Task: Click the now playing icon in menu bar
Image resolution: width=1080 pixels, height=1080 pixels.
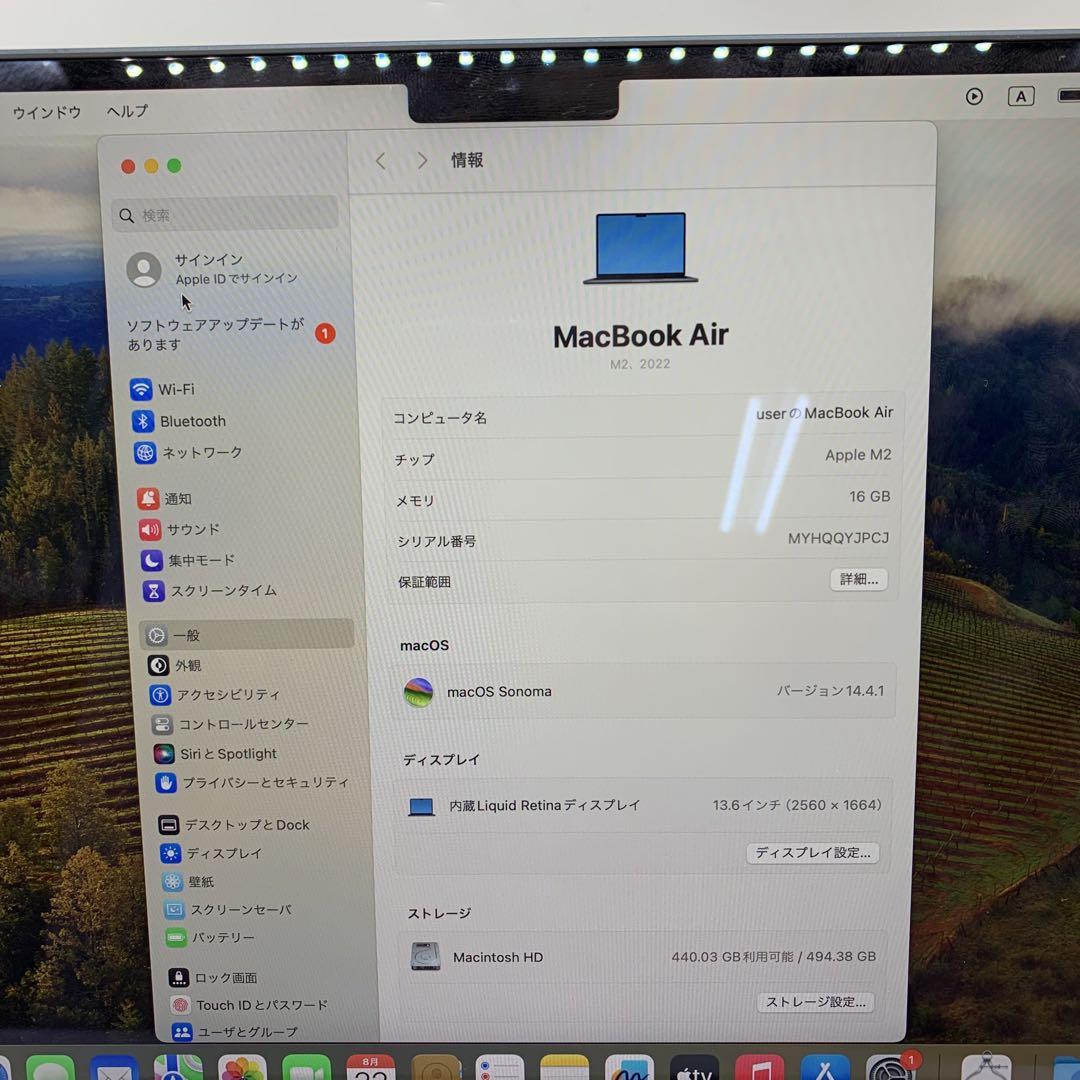Action: [x=974, y=96]
